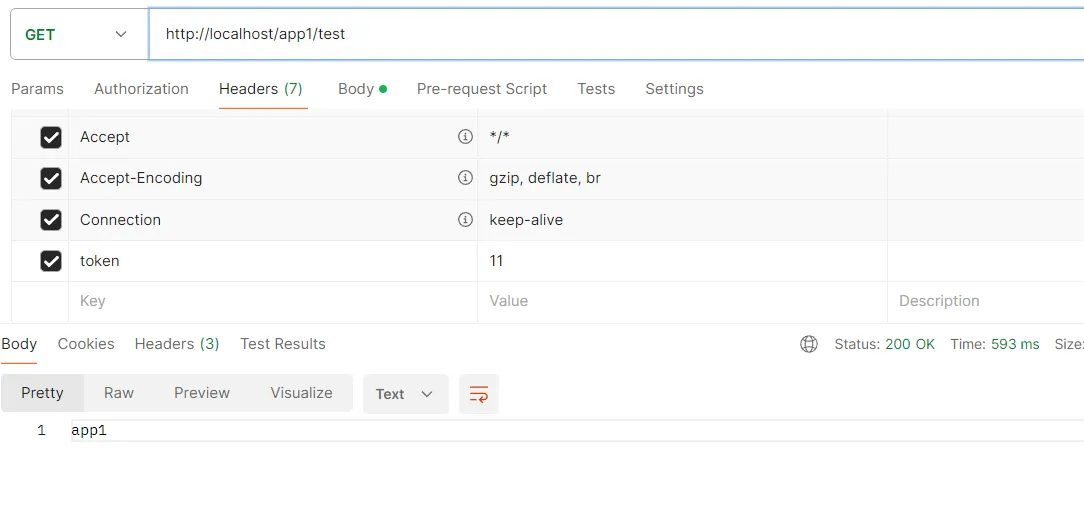Go to the request Body tab
Viewport: 1084px width, 513px height.
(356, 89)
